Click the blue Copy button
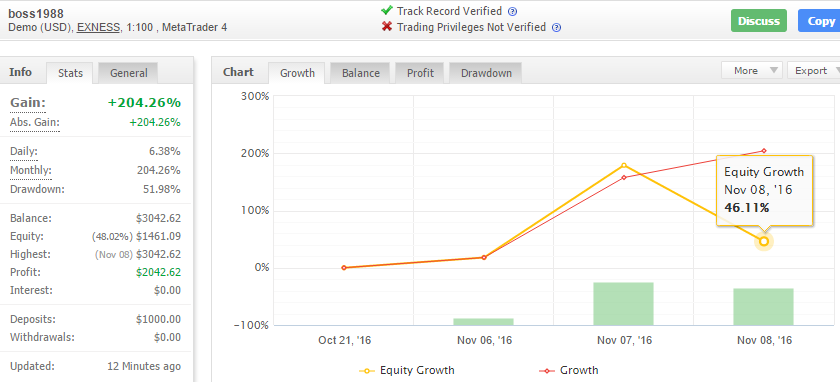The image size is (840, 382). (x=819, y=21)
